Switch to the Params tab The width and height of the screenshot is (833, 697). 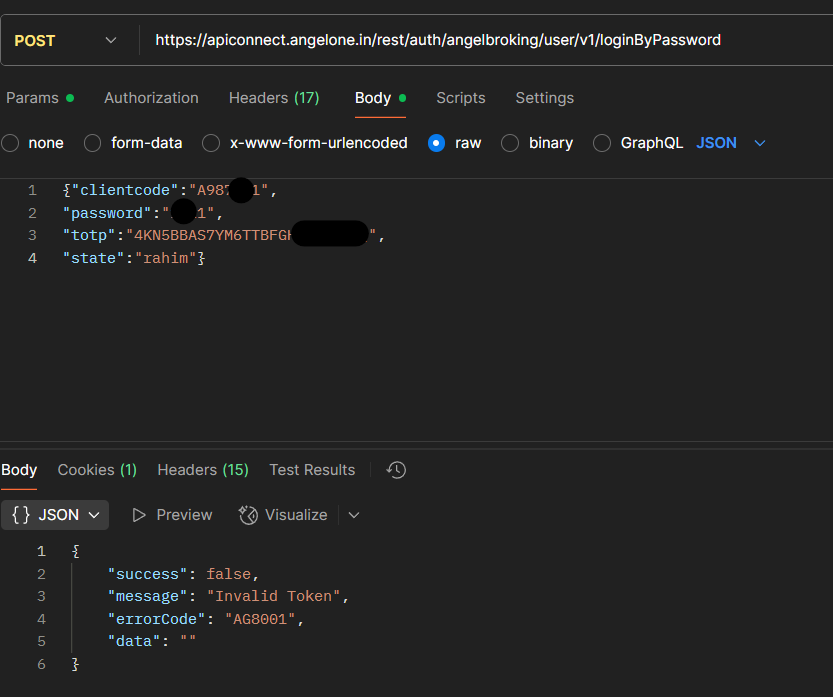[39, 98]
